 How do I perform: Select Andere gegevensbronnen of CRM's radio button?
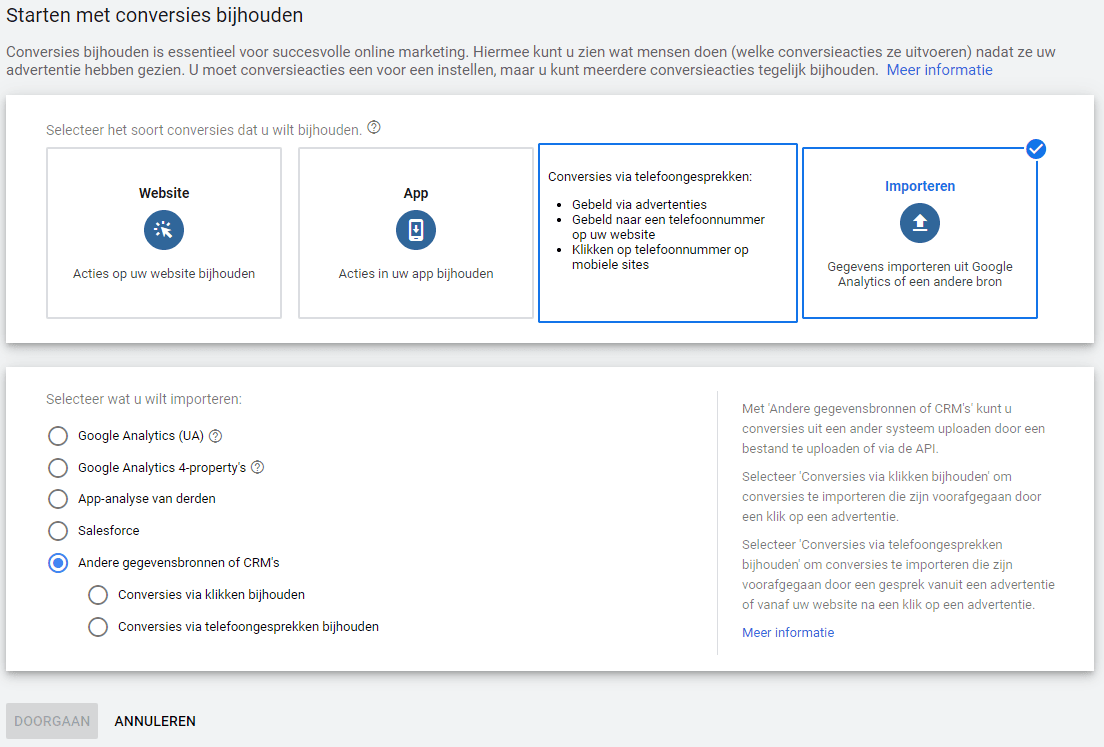click(x=58, y=563)
